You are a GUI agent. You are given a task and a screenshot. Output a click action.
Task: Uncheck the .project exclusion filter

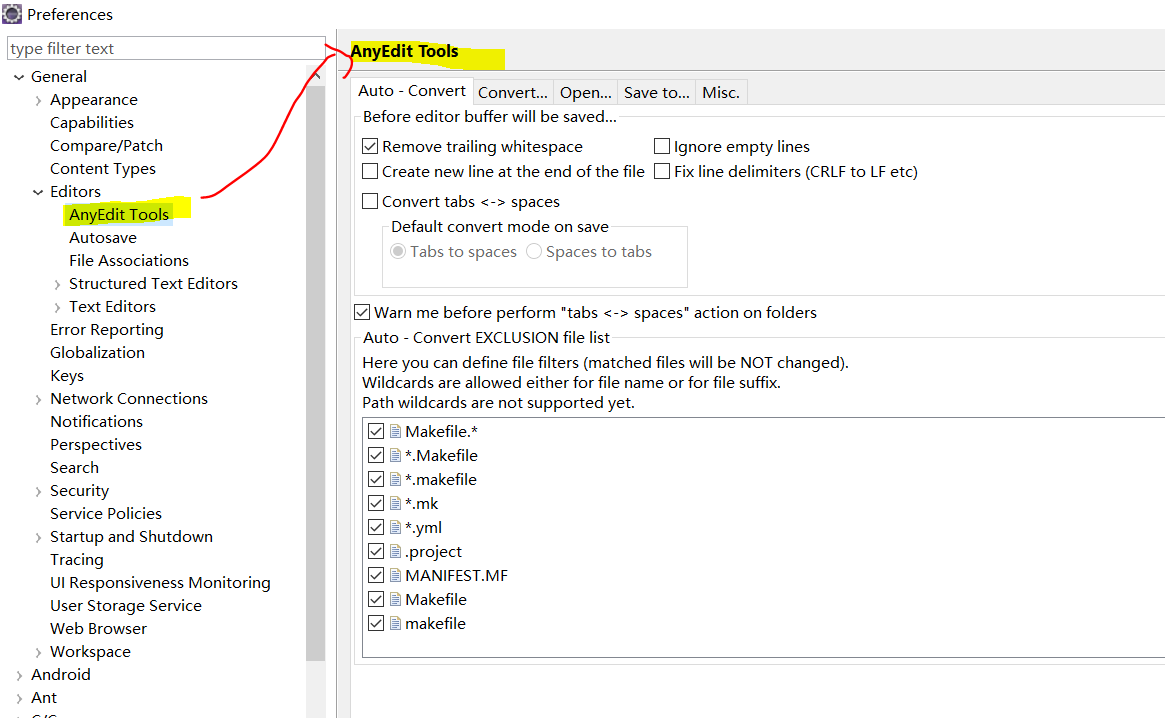(376, 552)
